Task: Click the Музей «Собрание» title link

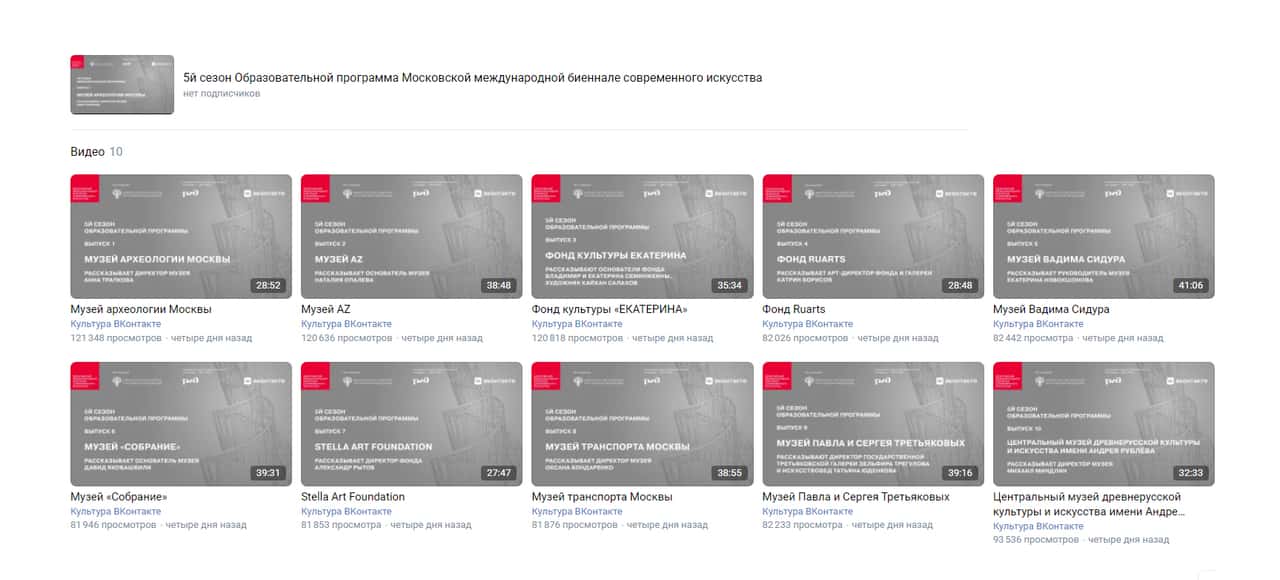Action: point(119,497)
